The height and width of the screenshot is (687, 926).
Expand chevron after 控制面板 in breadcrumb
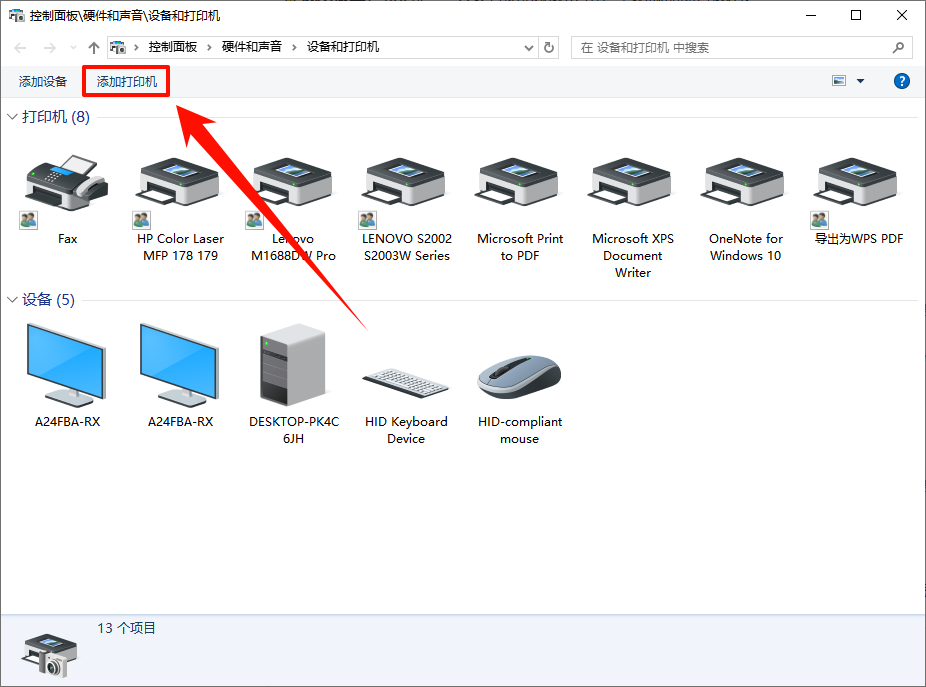(x=209, y=47)
